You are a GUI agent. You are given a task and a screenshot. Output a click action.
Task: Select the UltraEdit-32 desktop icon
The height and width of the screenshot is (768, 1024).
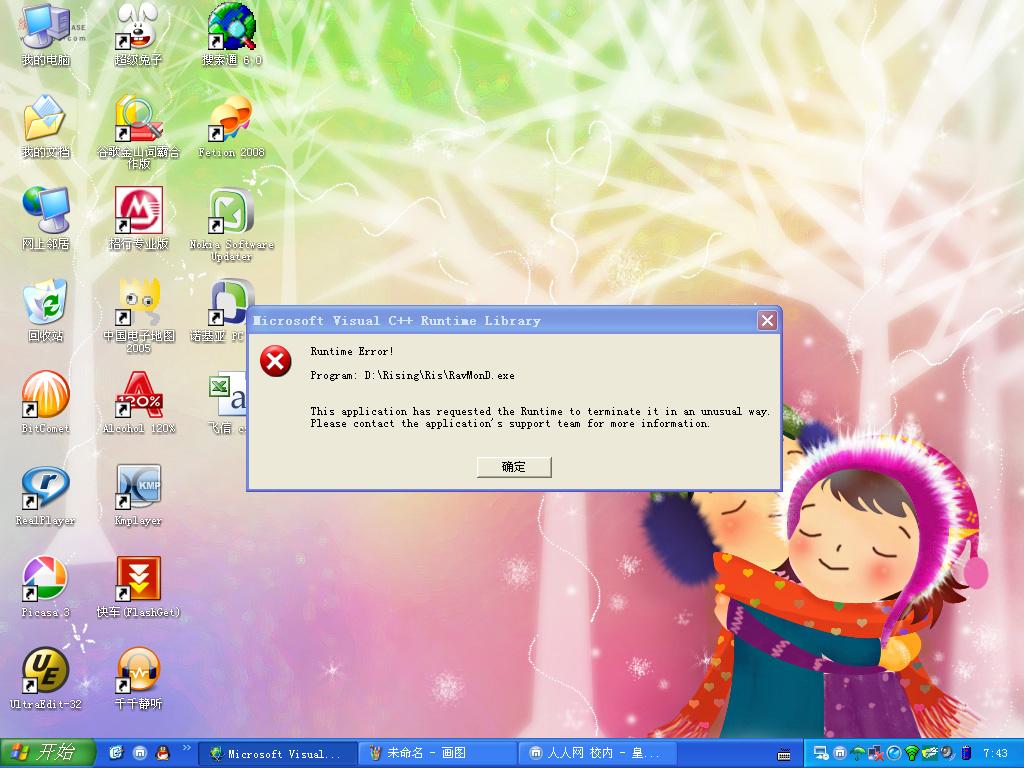coord(45,679)
